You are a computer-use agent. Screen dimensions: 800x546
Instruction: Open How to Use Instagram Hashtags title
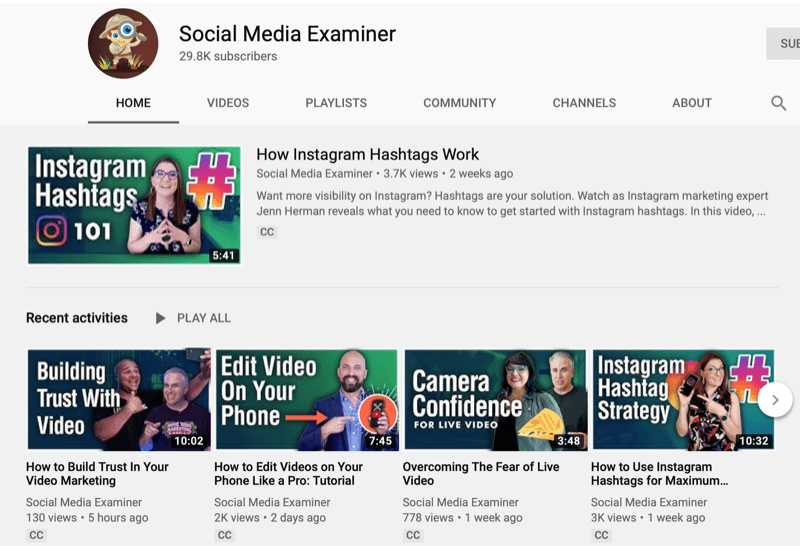point(659,474)
